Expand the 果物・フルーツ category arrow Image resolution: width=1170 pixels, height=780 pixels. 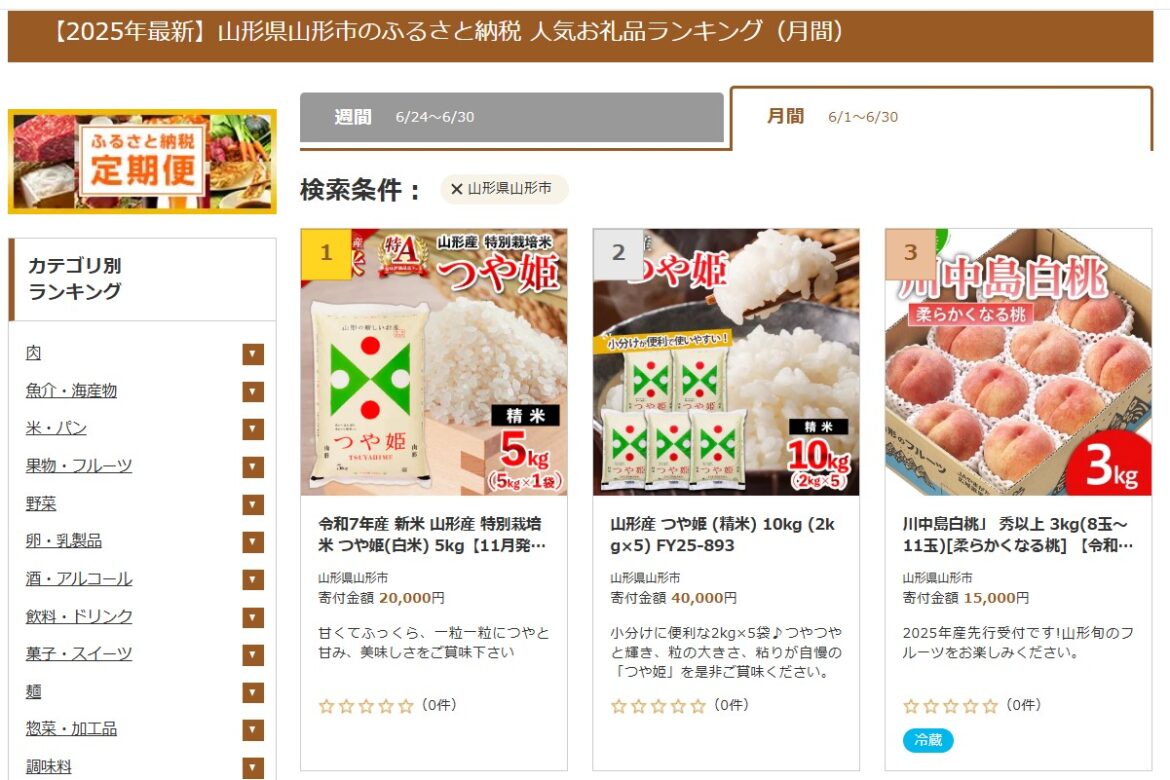pos(253,467)
